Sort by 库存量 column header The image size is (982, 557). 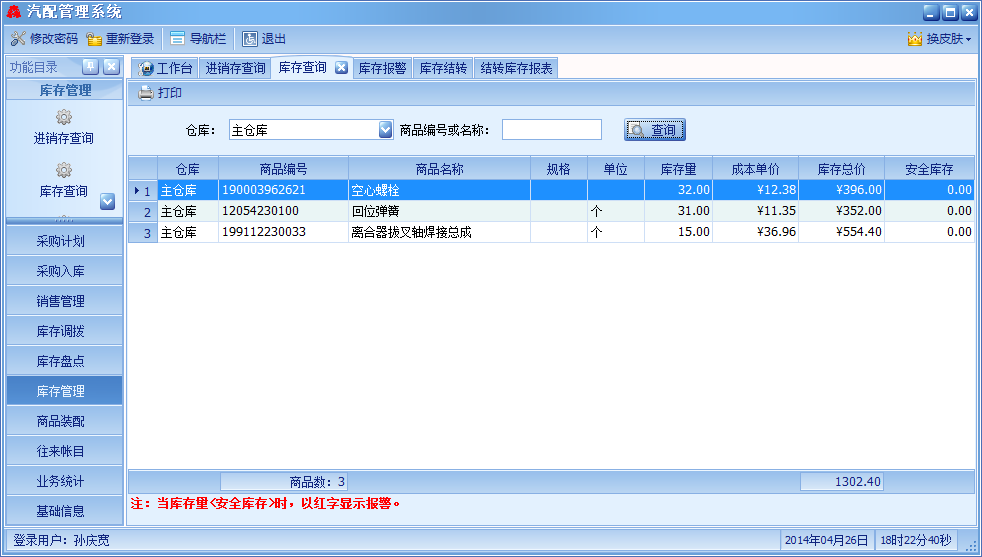click(x=678, y=169)
